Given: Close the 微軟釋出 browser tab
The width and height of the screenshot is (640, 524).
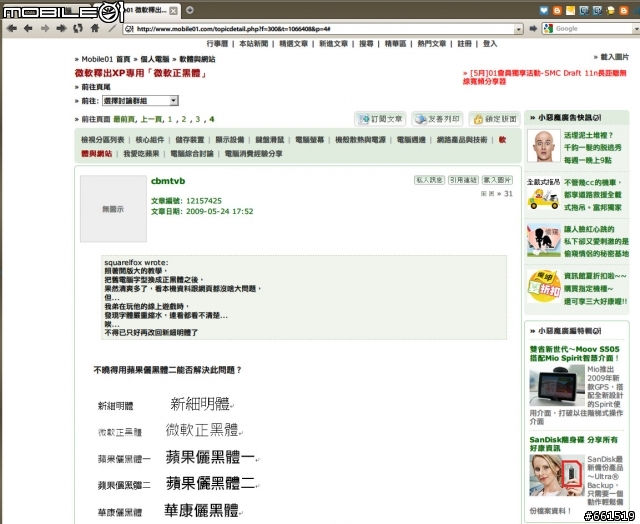Looking at the screenshot, I should tap(173, 11).
